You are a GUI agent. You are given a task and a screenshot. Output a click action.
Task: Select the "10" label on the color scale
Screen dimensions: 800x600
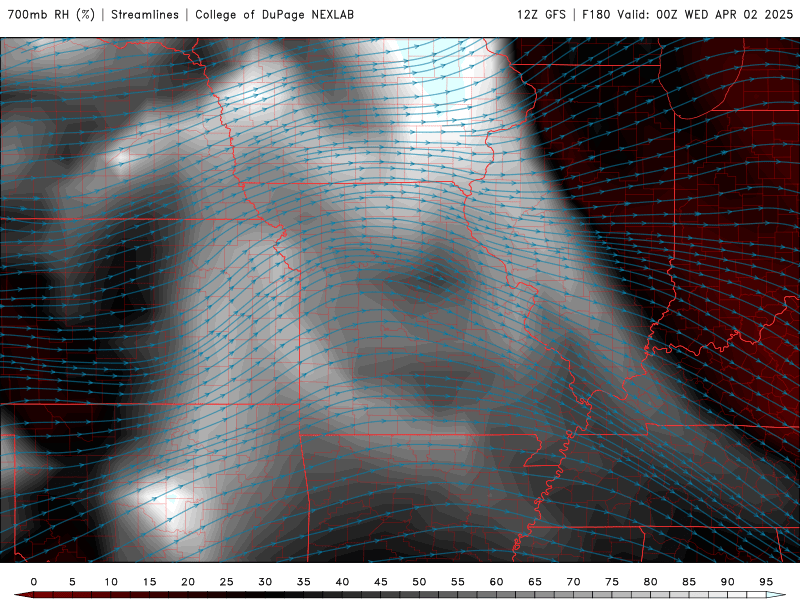coord(111,582)
